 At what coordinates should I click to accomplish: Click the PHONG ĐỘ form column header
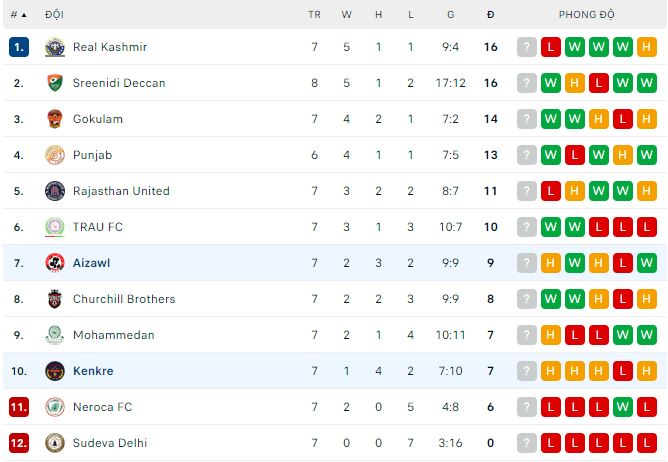587,15
